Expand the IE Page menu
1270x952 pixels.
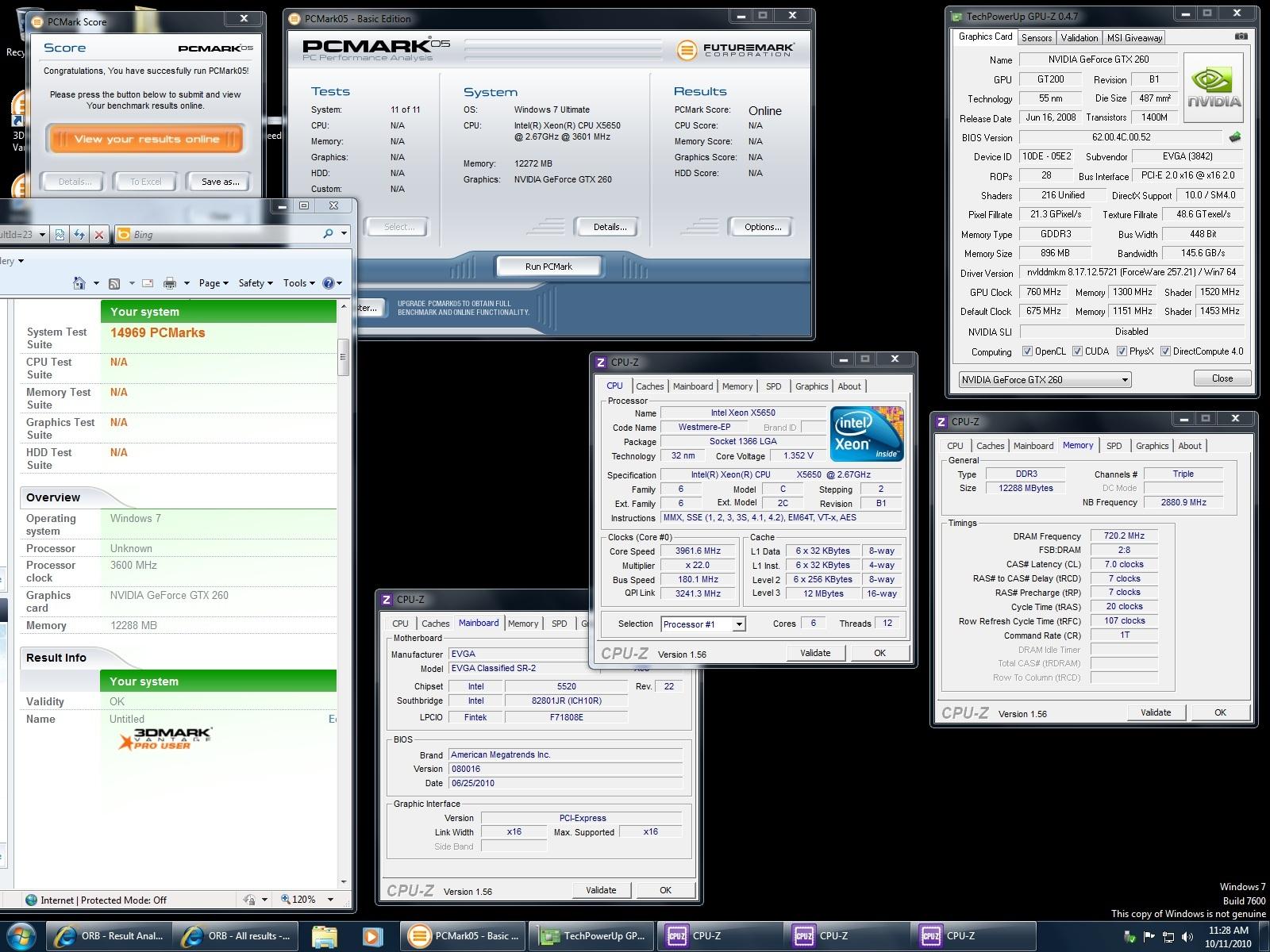[x=214, y=283]
